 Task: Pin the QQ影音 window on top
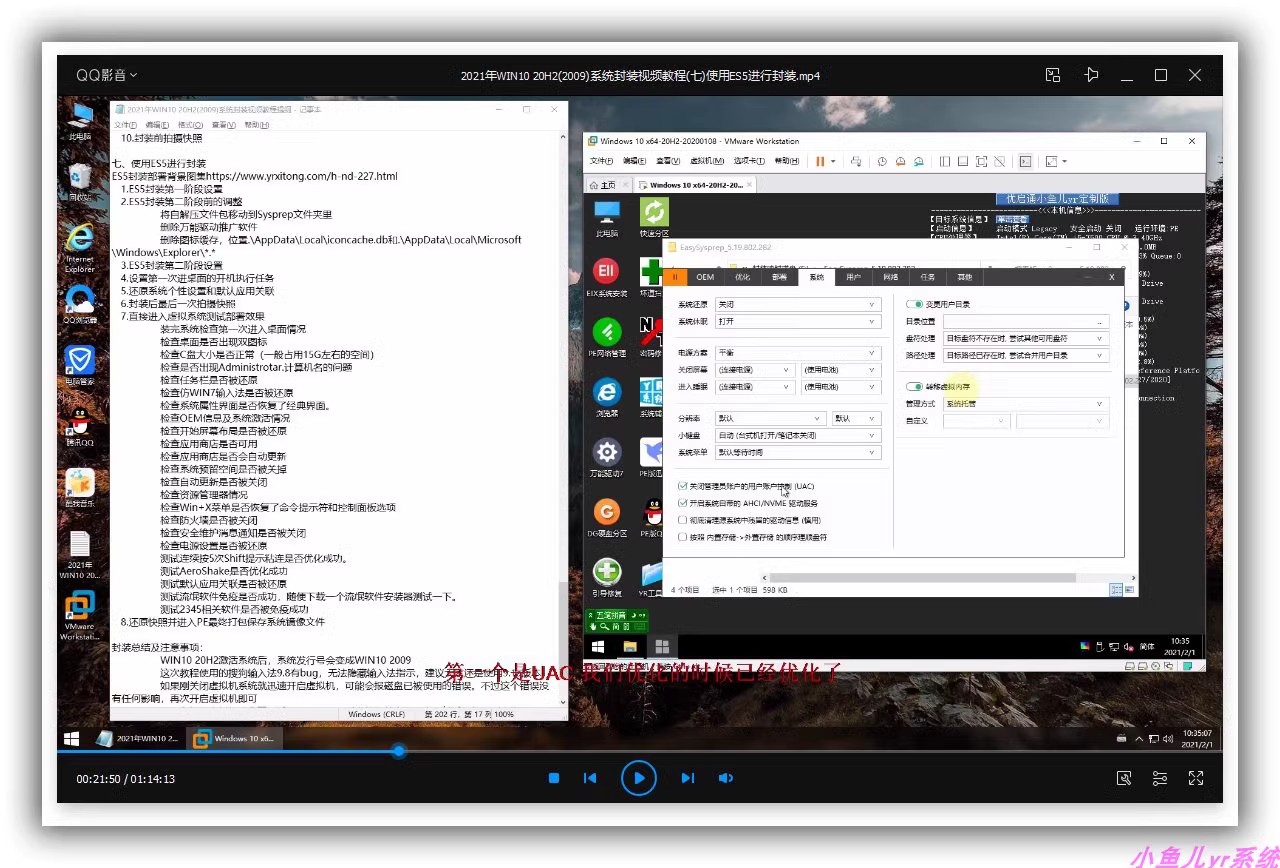tap(1091, 75)
